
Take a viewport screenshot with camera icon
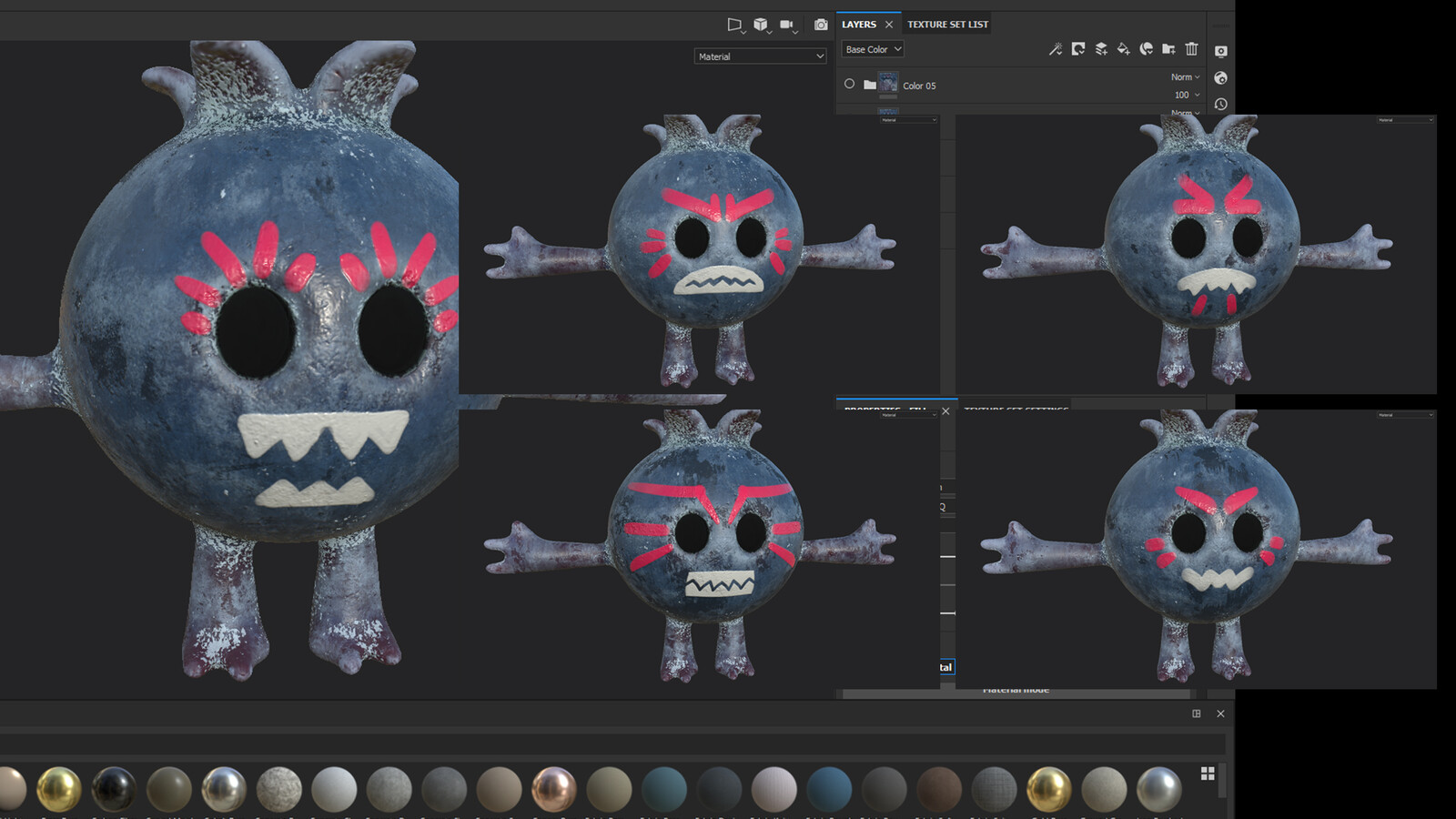[x=821, y=25]
